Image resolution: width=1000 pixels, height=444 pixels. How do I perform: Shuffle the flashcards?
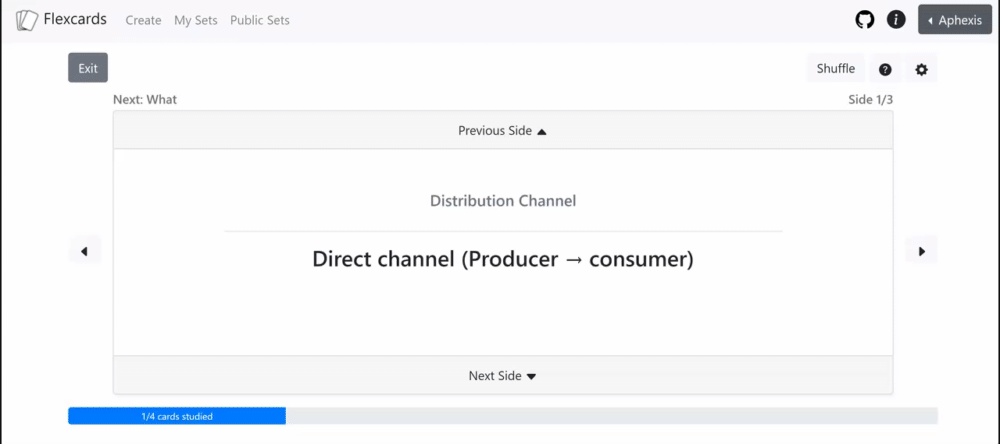836,68
